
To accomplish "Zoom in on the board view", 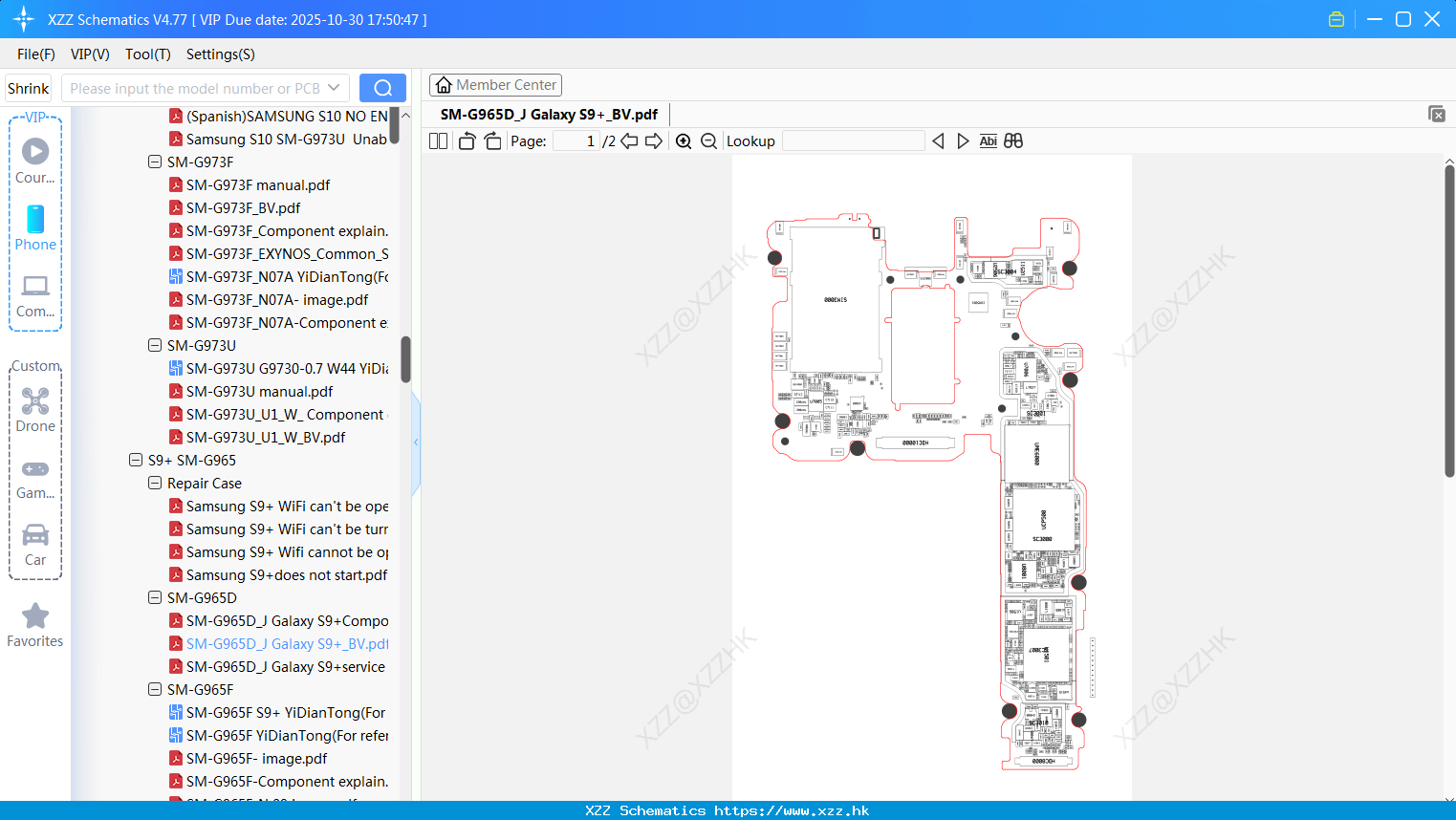I will [684, 141].
